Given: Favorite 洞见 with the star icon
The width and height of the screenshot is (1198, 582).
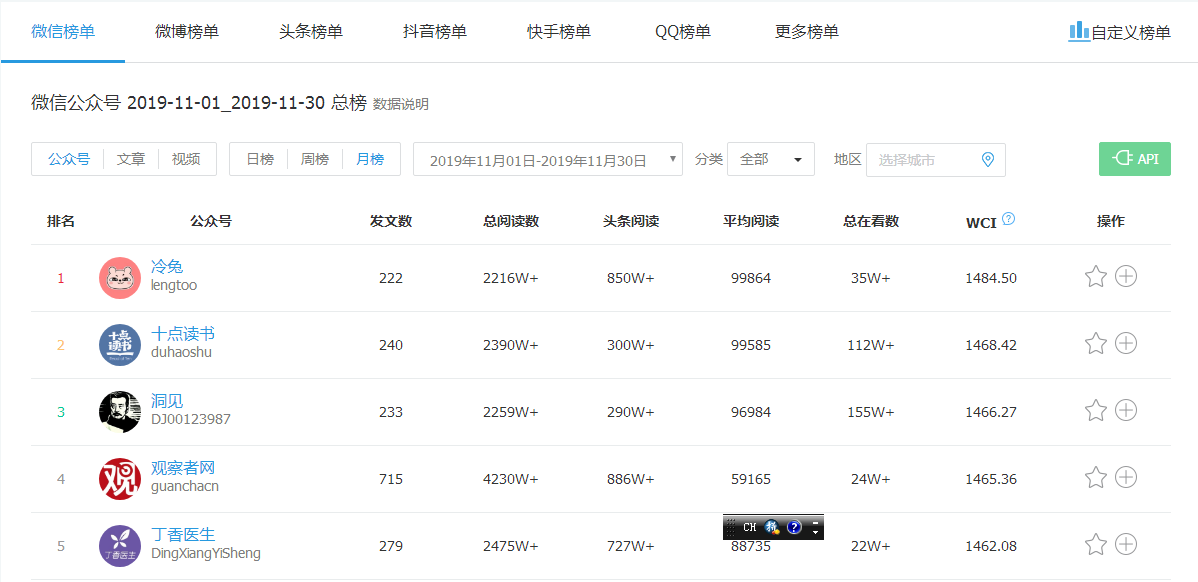Looking at the screenshot, I should (1096, 411).
